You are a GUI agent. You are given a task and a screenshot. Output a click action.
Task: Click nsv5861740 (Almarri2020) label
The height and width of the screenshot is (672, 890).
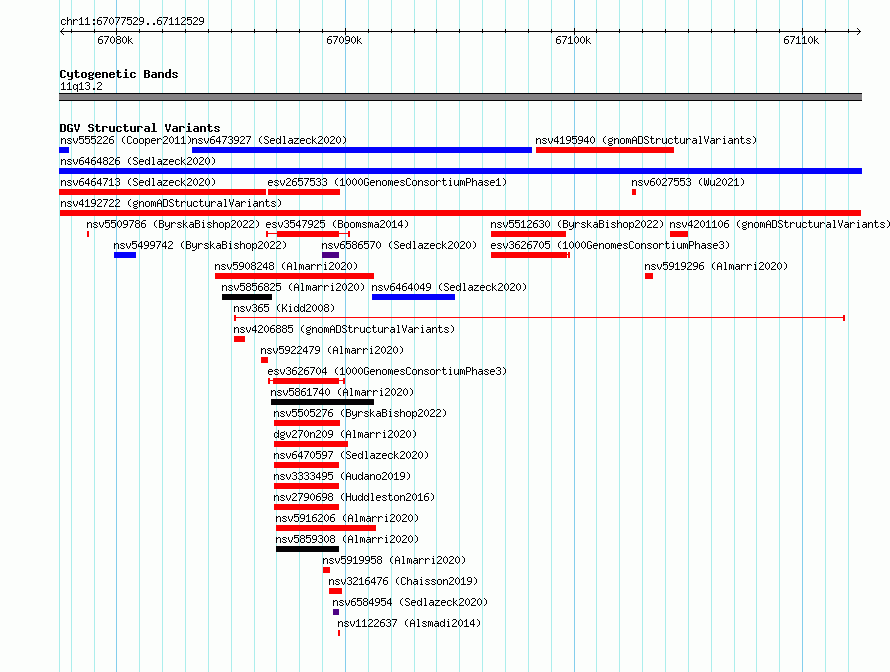point(342,392)
